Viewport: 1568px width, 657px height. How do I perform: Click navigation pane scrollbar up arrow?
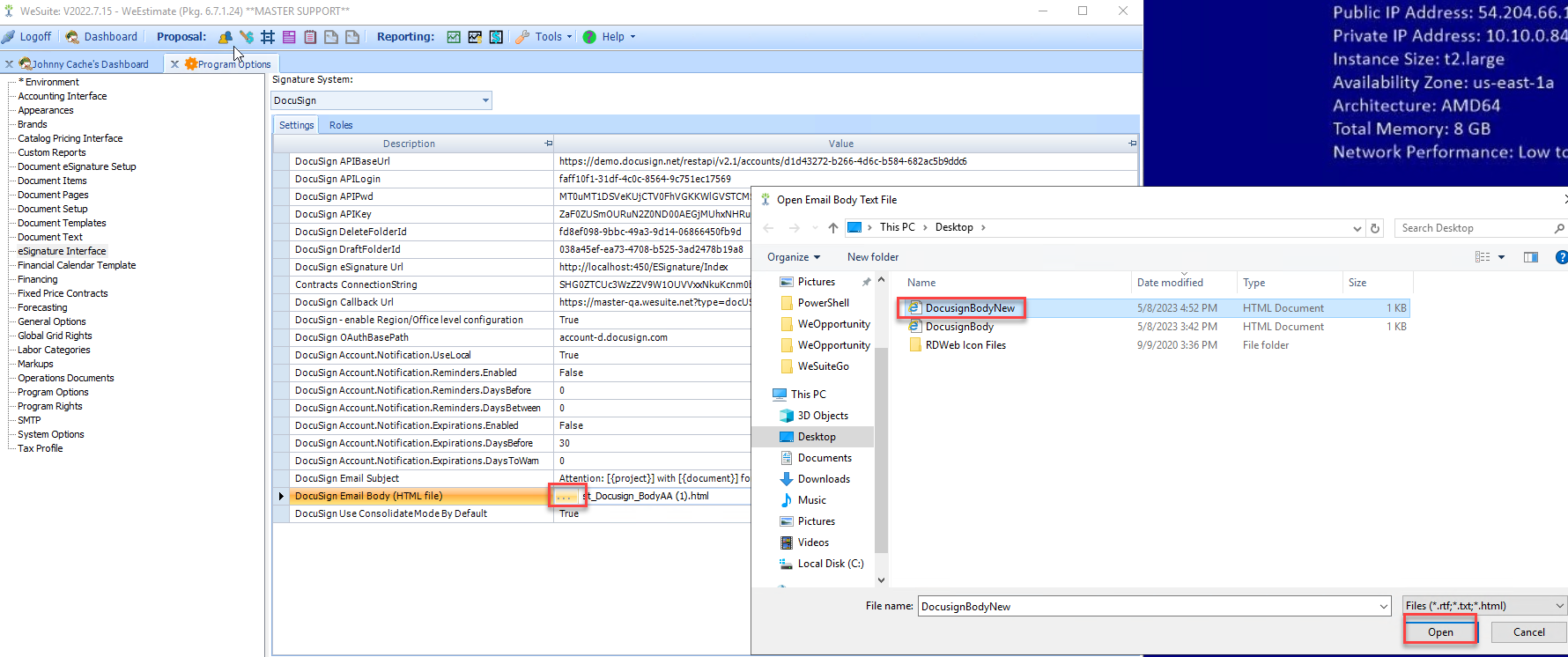tap(881, 280)
